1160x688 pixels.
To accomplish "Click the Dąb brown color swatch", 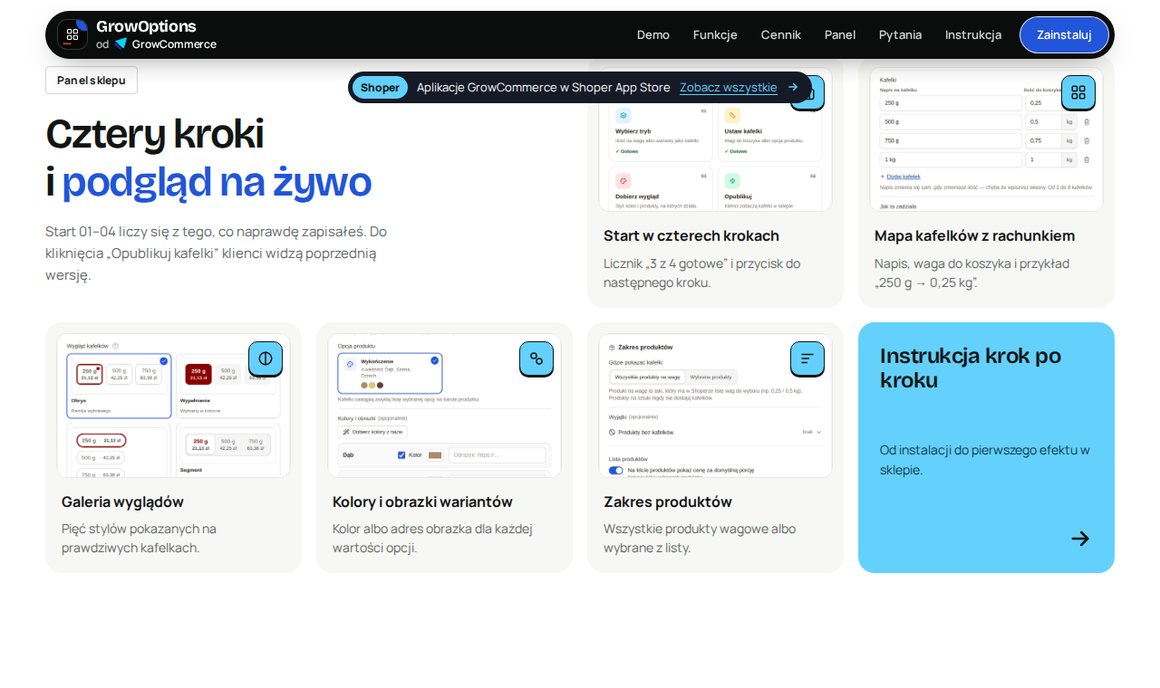I will coord(435,455).
